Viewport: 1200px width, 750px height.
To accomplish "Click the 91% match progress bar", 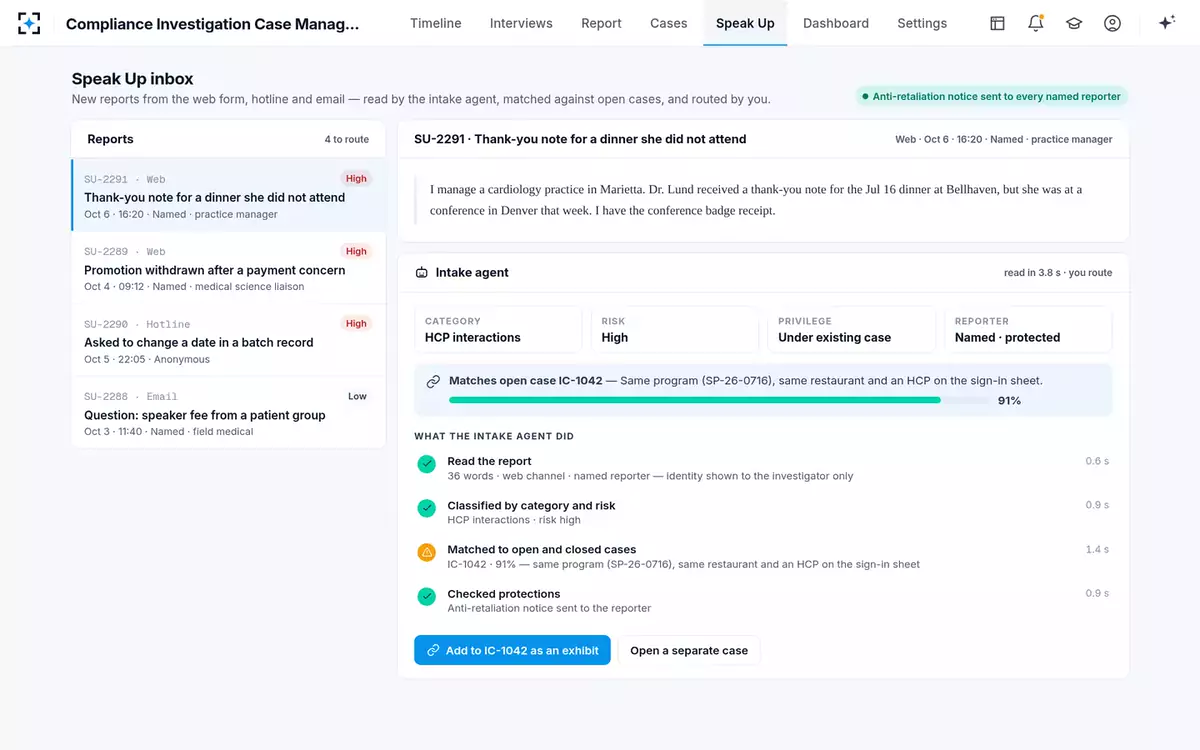I will click(719, 400).
